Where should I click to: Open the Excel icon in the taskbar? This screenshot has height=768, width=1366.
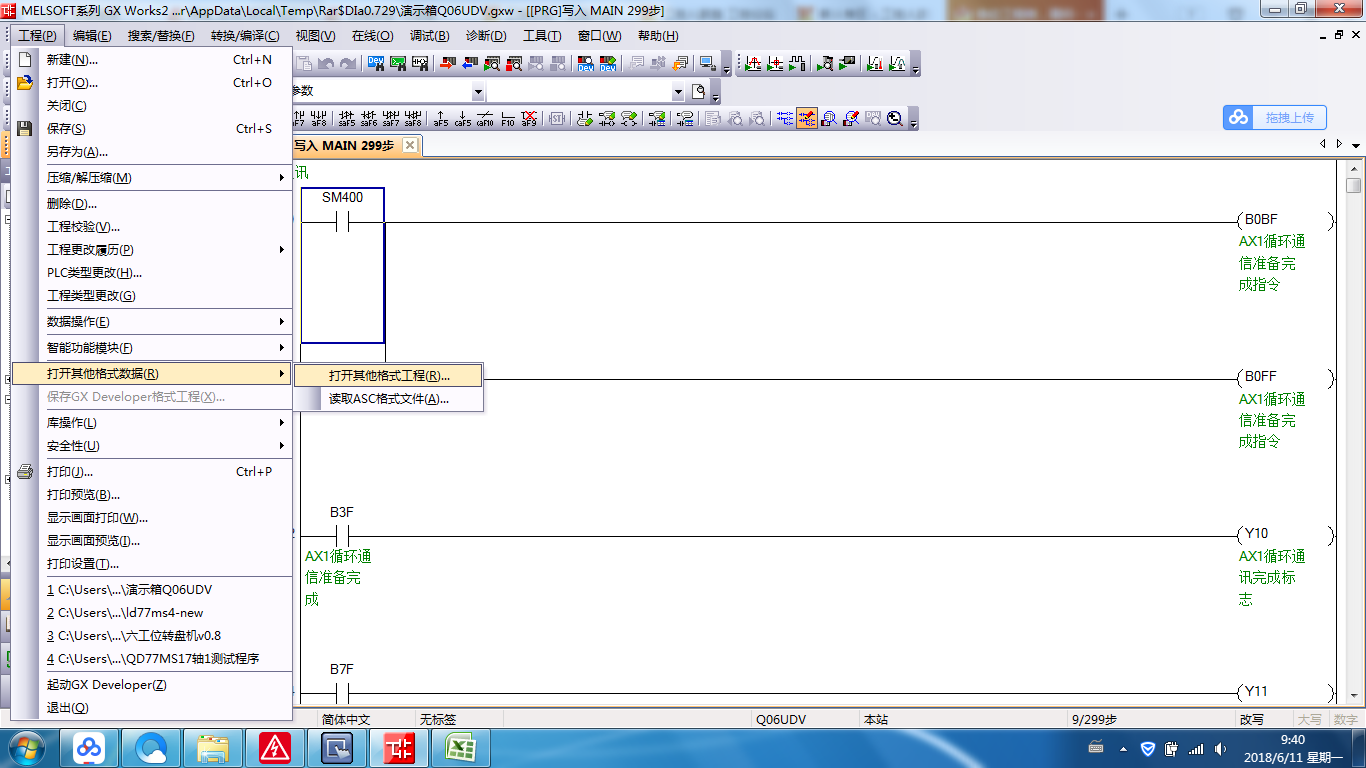click(461, 747)
